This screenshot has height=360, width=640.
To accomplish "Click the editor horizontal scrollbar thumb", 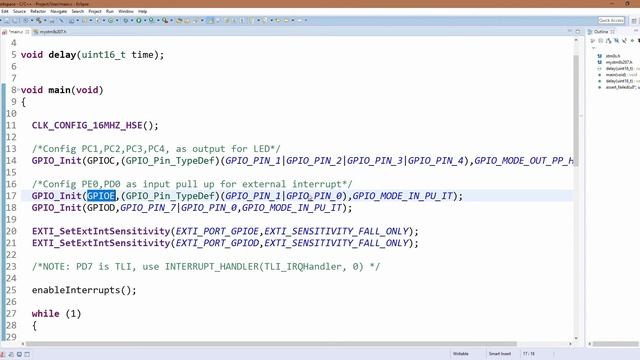I will pyautogui.click(x=271, y=344).
